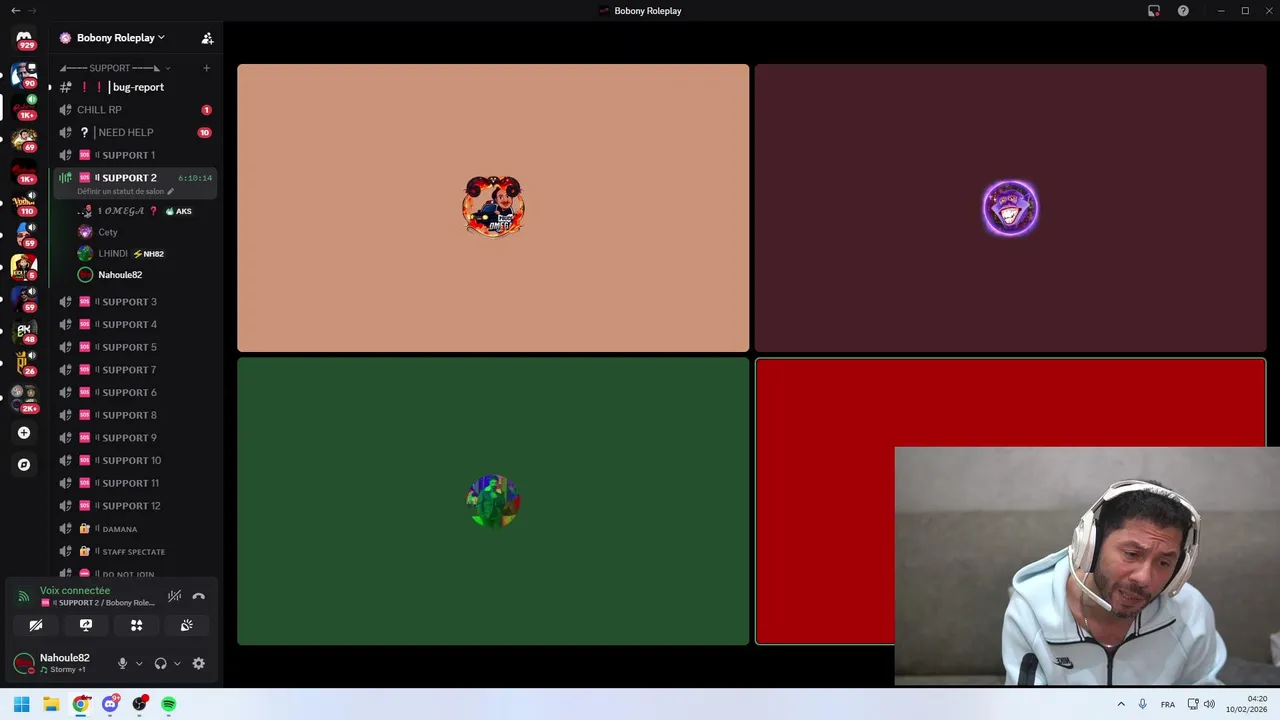Open the server icon with 2K+ badge
This screenshot has height=720, width=1280.
pos(24,399)
